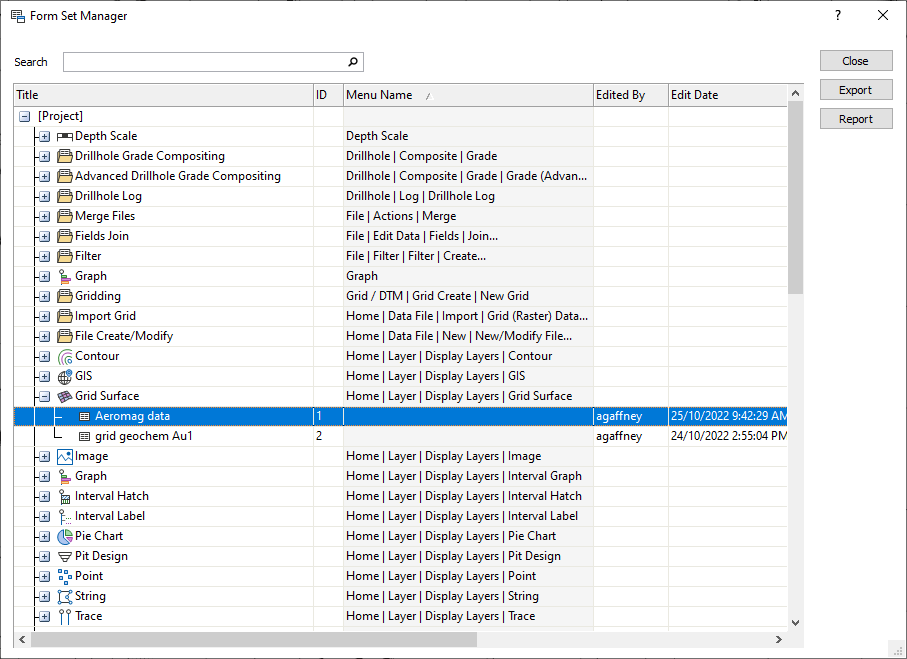The image size is (907, 659).
Task: Click the Depth Scale icon
Action: click(65, 136)
